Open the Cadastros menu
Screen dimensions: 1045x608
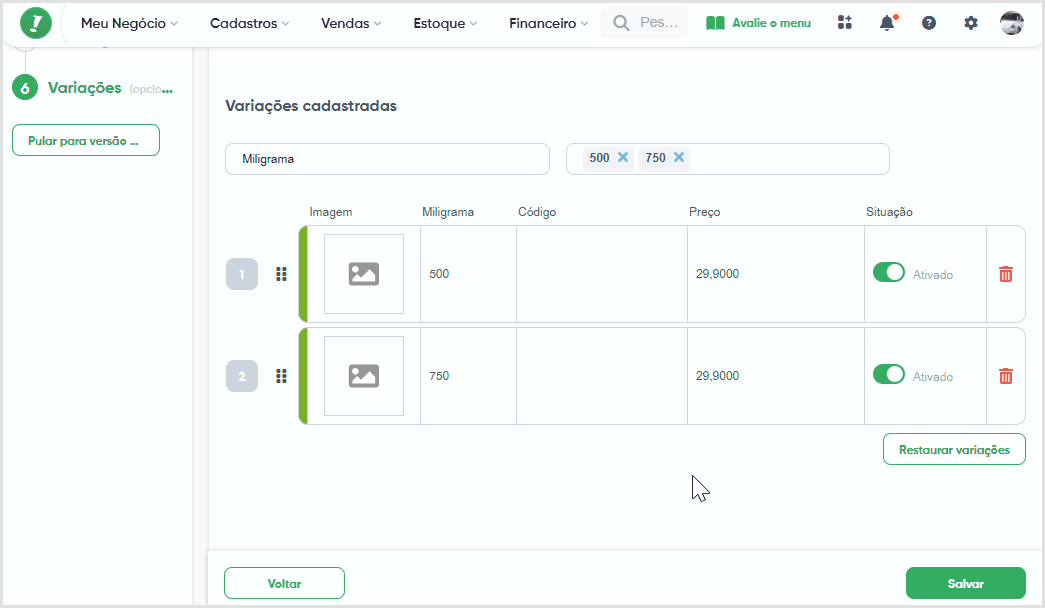click(249, 23)
